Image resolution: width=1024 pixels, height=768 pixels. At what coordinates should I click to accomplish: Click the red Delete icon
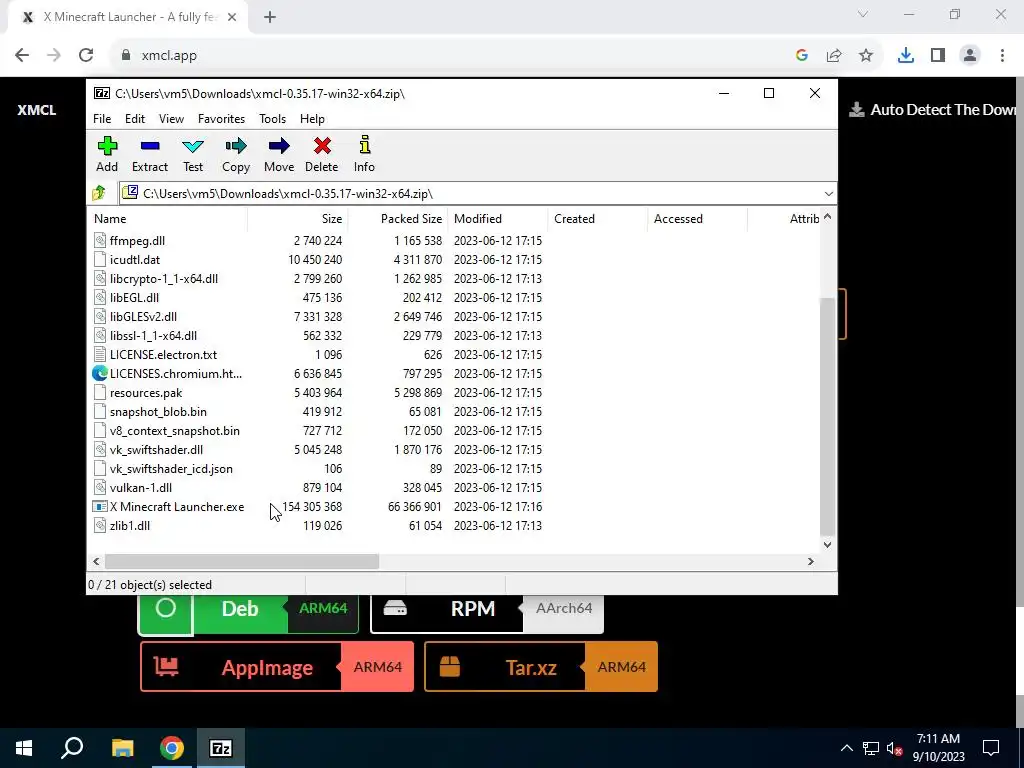click(x=322, y=146)
